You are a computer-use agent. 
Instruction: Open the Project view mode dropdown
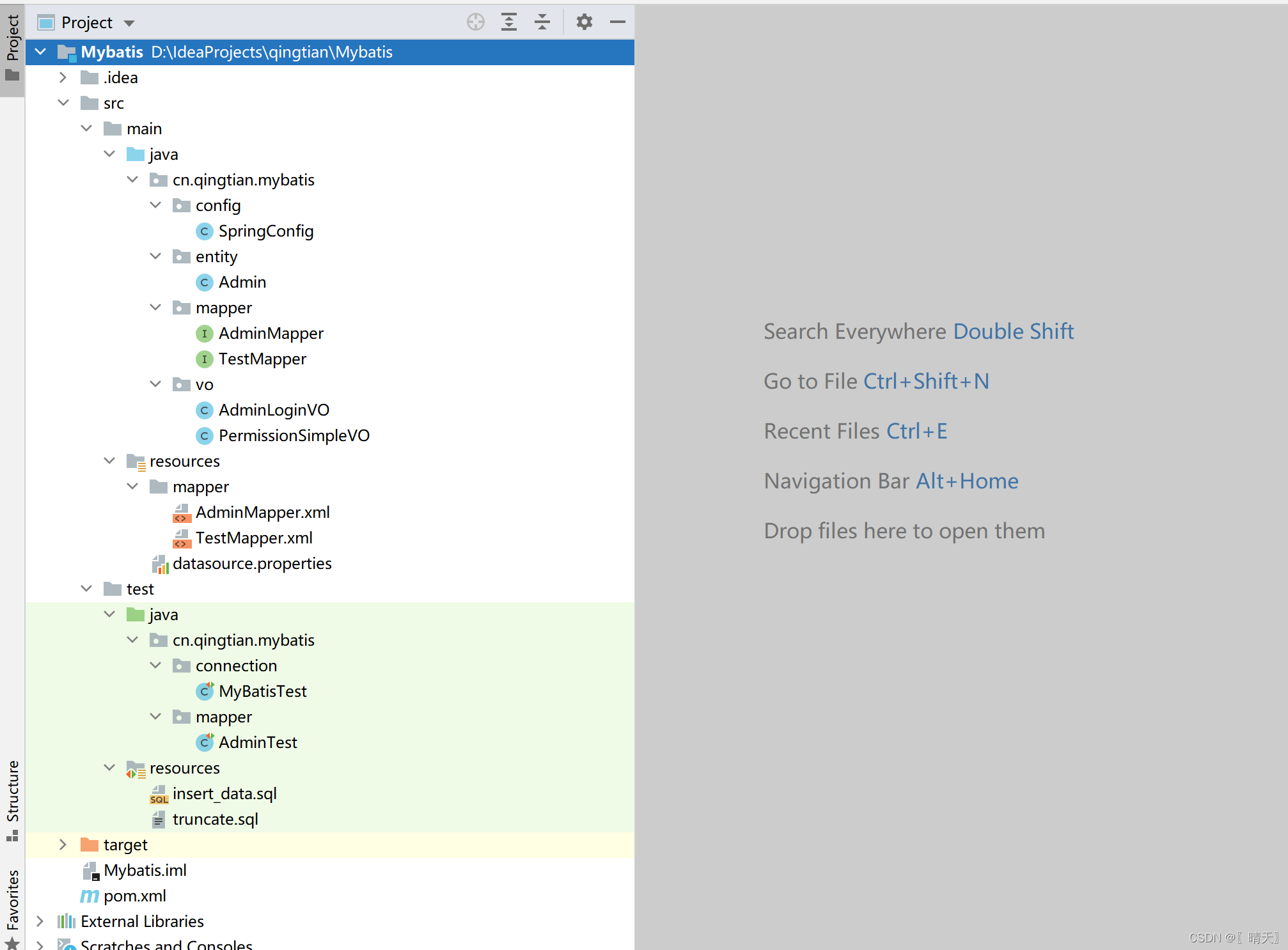point(129,24)
